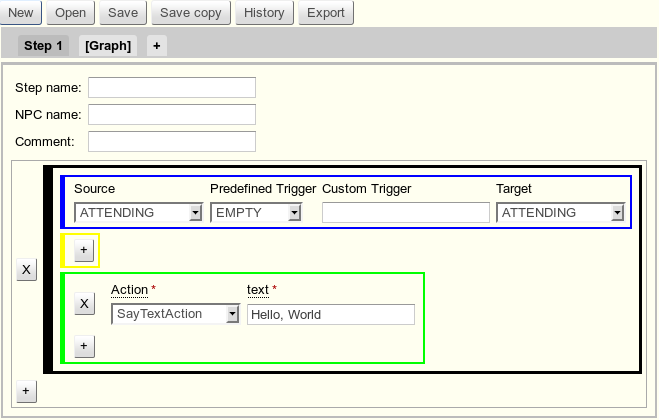Click the Custom Trigger text field
The image size is (659, 420).
click(405, 213)
